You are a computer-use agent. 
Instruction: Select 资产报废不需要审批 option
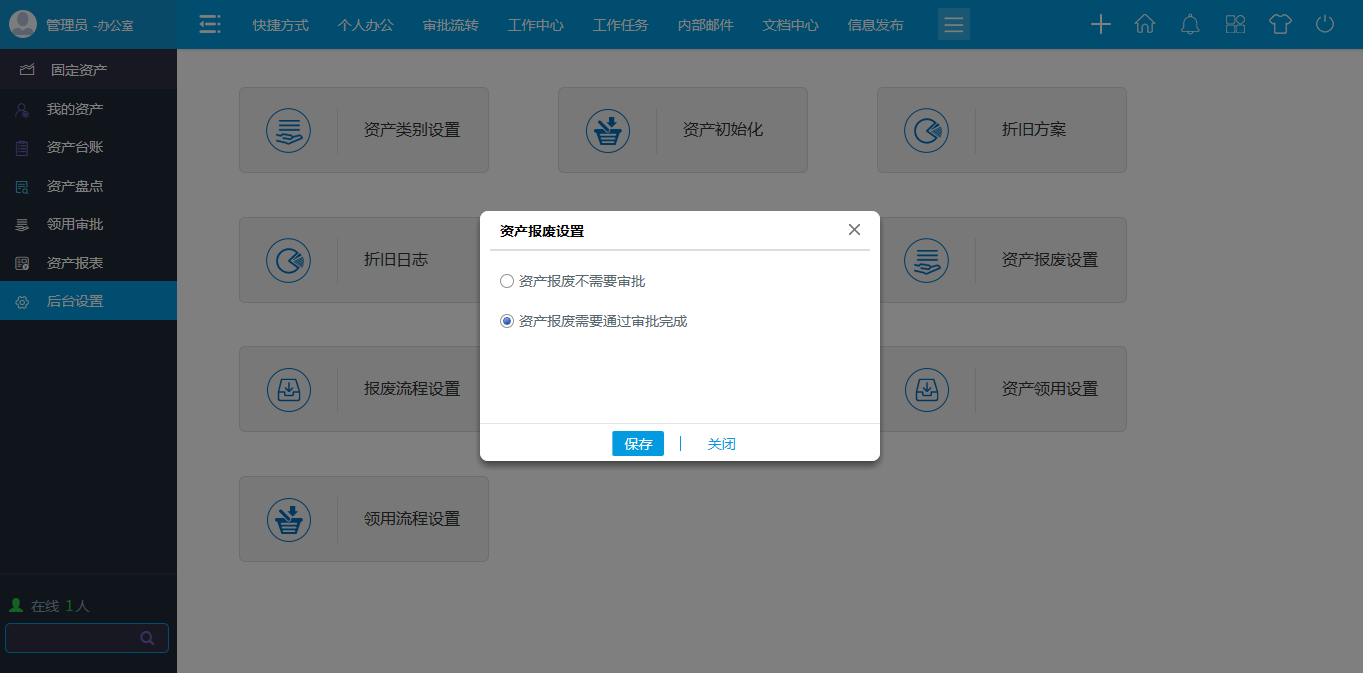[507, 281]
